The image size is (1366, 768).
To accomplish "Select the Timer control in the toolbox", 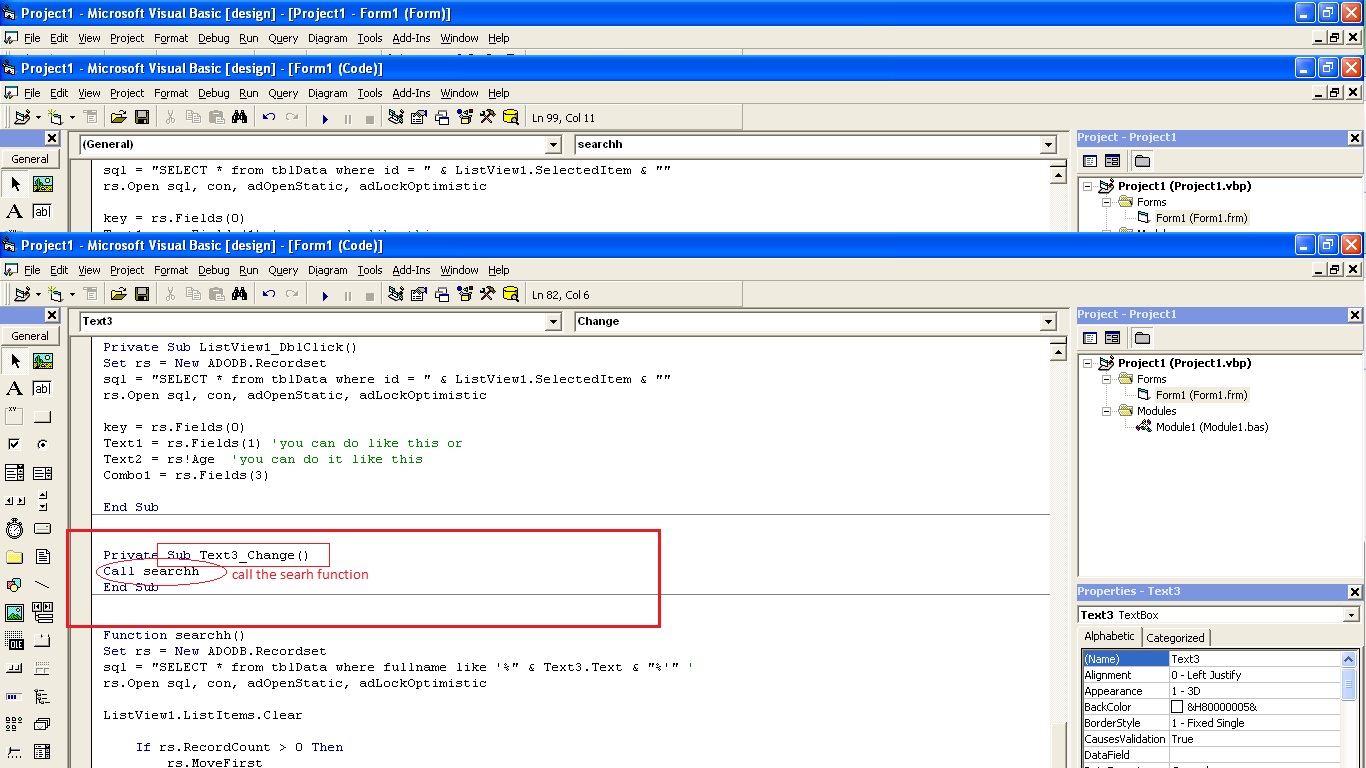I will 16,528.
